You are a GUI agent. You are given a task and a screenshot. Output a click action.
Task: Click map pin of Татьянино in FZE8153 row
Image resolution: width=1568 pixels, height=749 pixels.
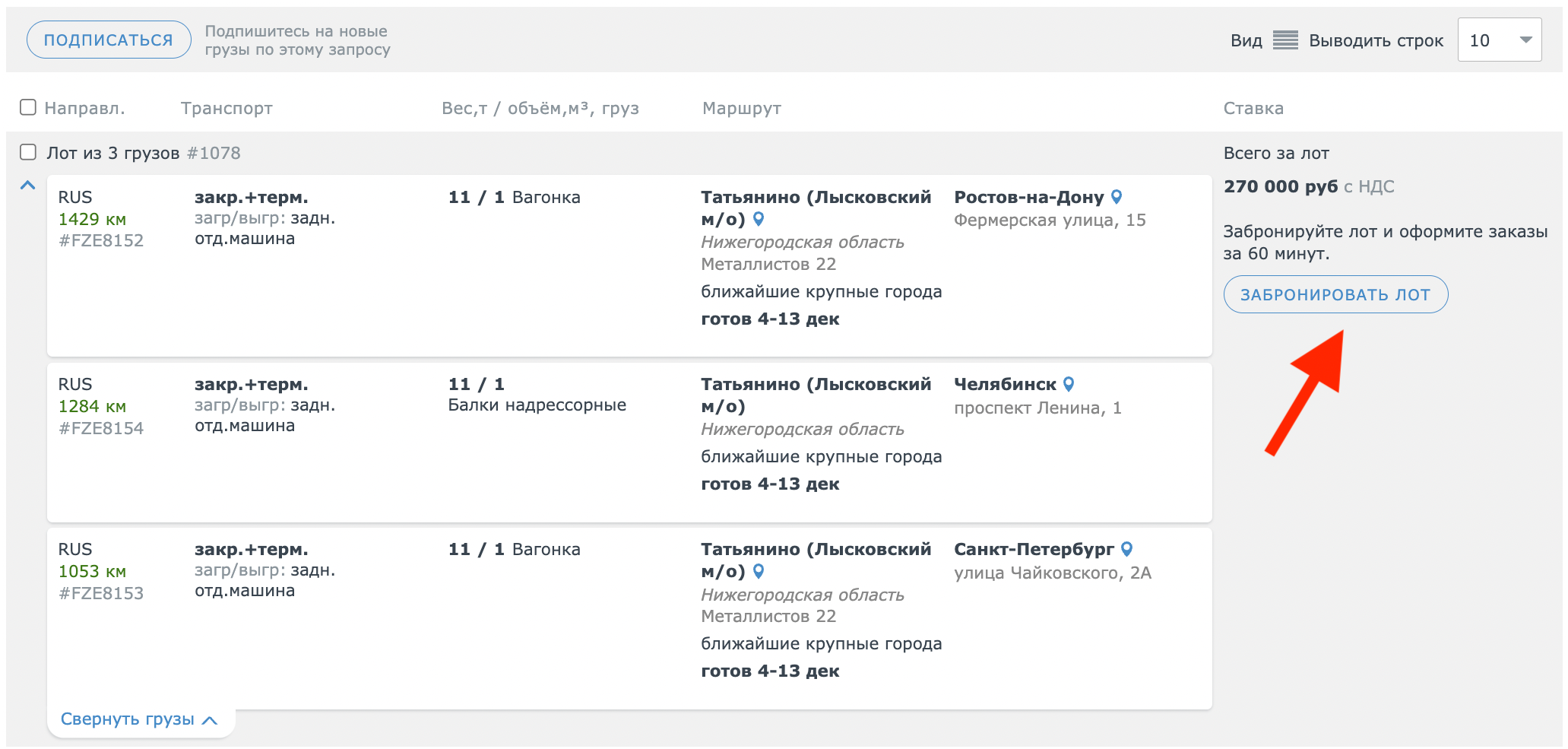759,571
